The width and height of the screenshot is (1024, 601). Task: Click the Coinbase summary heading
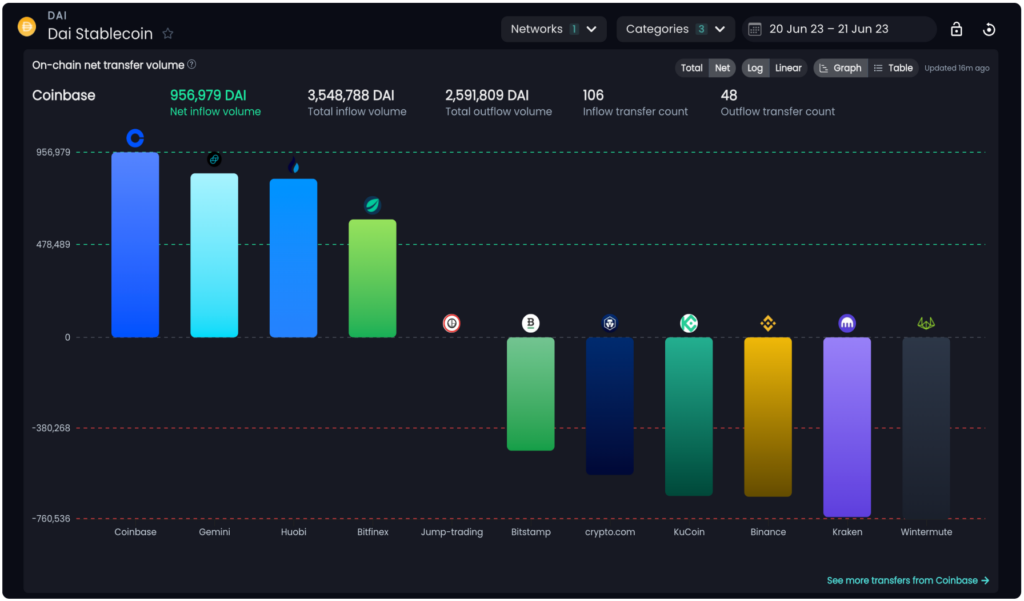[63, 95]
